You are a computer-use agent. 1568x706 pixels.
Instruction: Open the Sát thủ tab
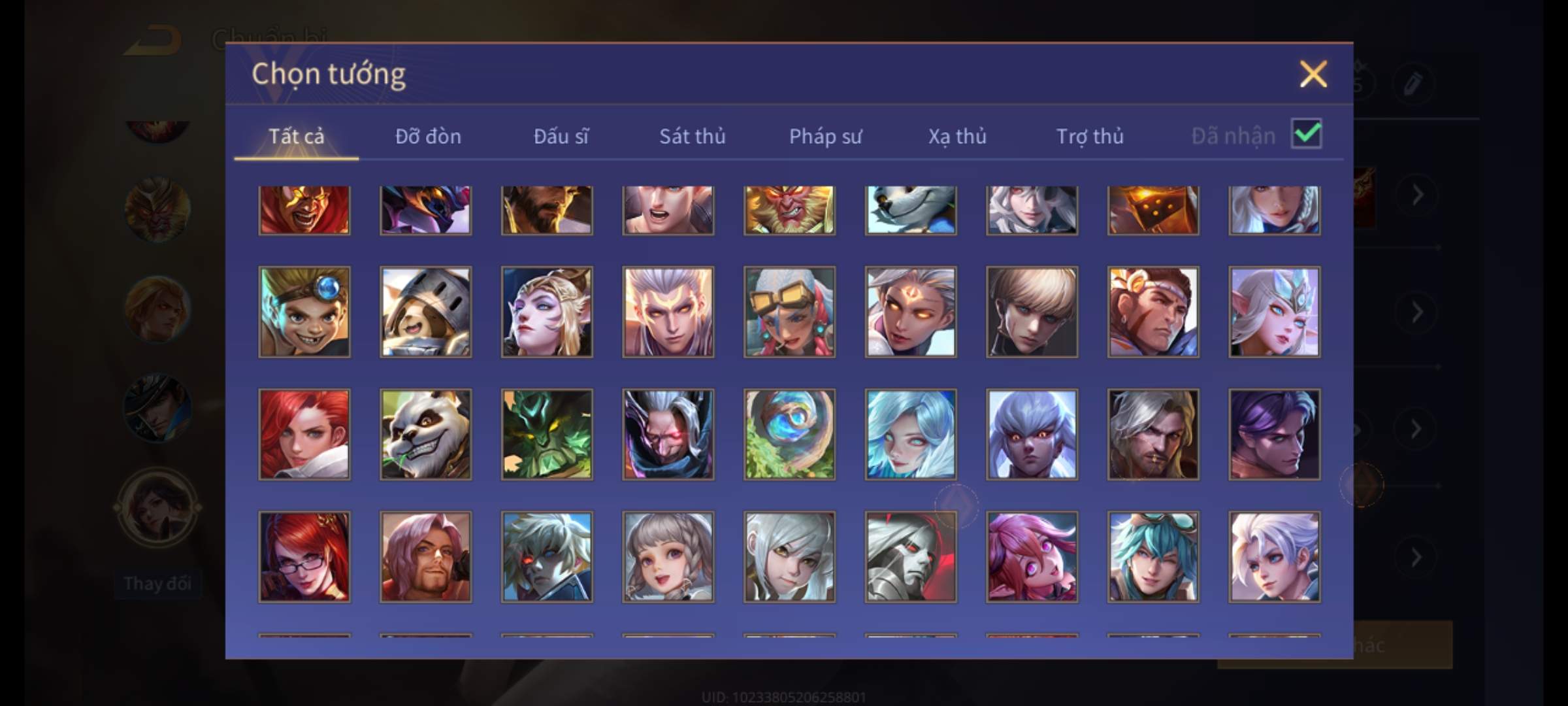[x=692, y=136]
